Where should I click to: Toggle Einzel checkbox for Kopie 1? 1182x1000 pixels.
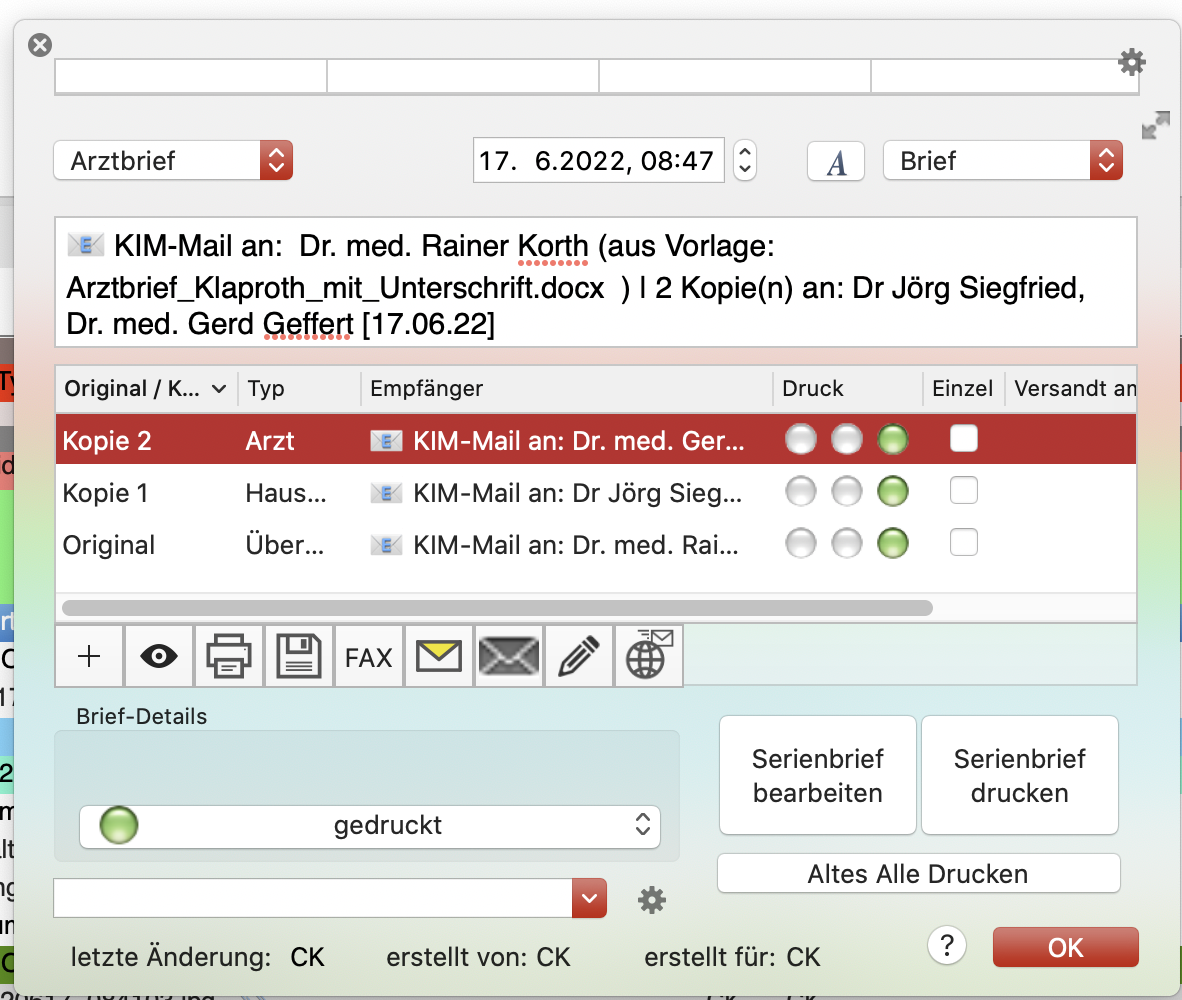tap(963, 490)
